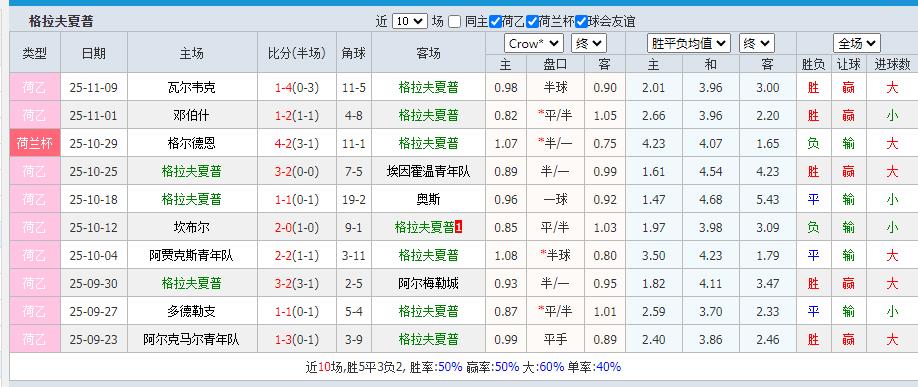Uncheck the 荷乙 league checkbox

pos(495,22)
